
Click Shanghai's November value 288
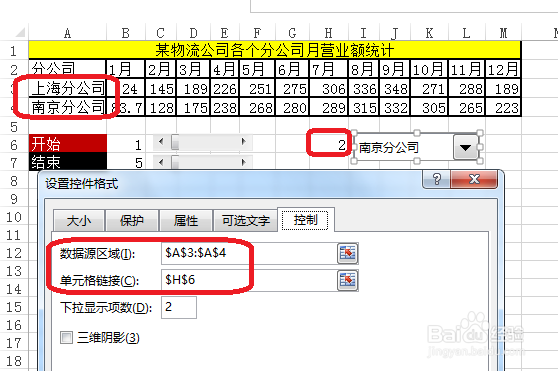pyautogui.click(x=467, y=88)
